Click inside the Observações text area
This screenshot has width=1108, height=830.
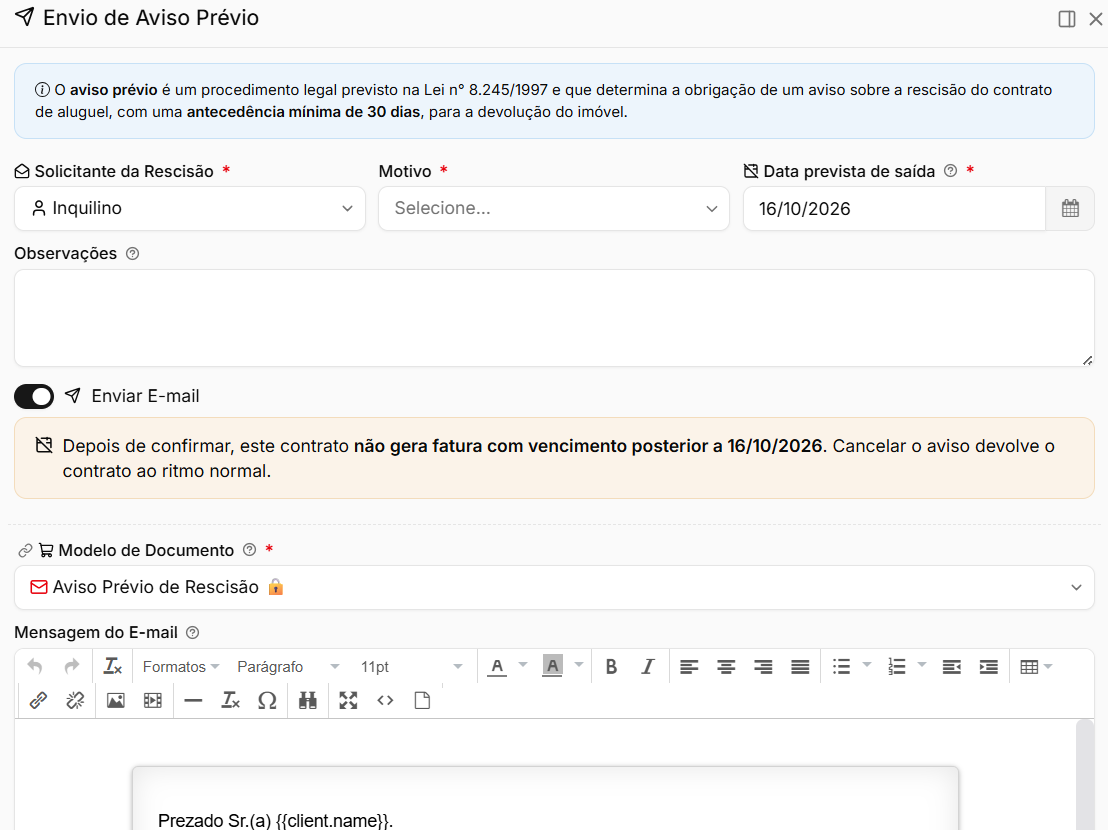(554, 318)
